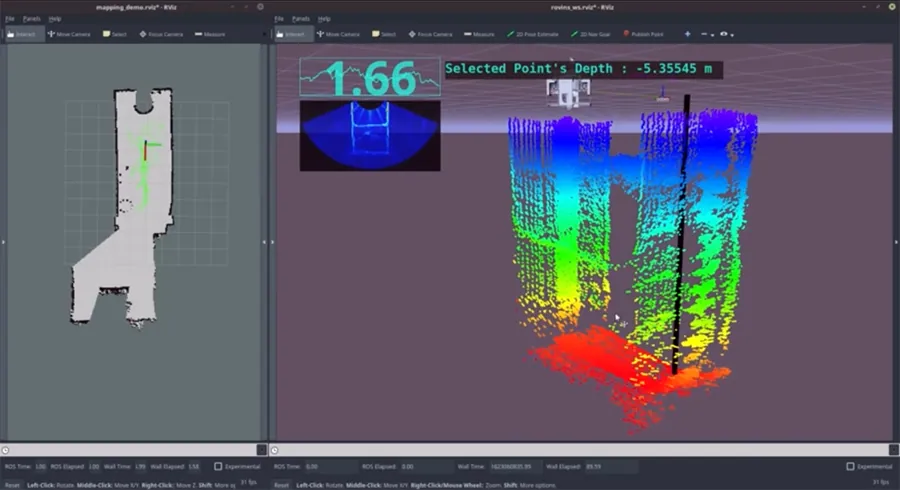Click Wall Time field in mapping_demo window

pos(140,466)
